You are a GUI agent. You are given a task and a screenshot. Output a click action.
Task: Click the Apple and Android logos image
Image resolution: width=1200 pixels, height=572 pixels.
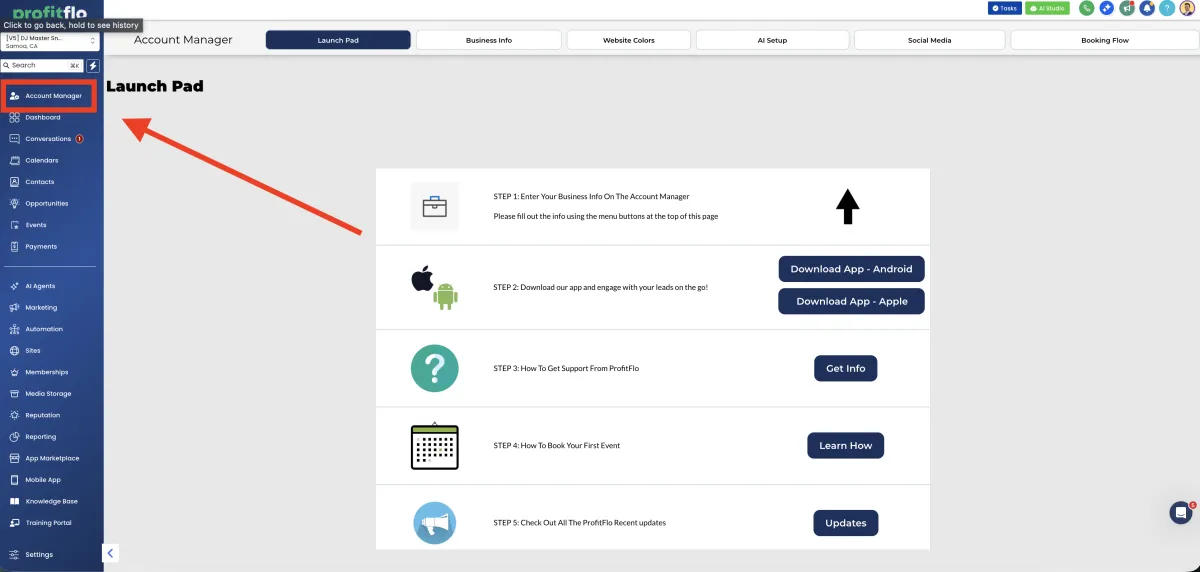(x=435, y=287)
